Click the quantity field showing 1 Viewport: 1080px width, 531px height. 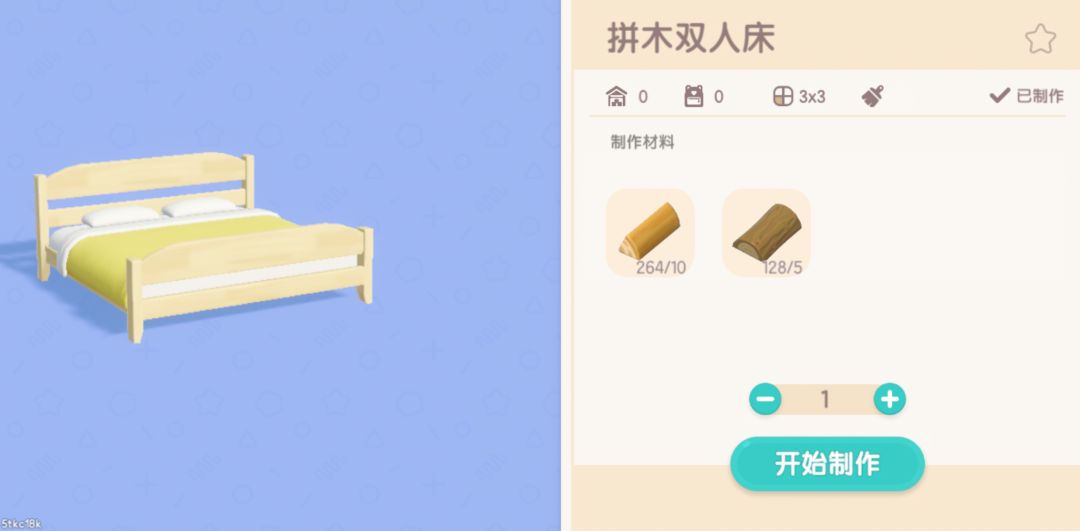coord(827,399)
